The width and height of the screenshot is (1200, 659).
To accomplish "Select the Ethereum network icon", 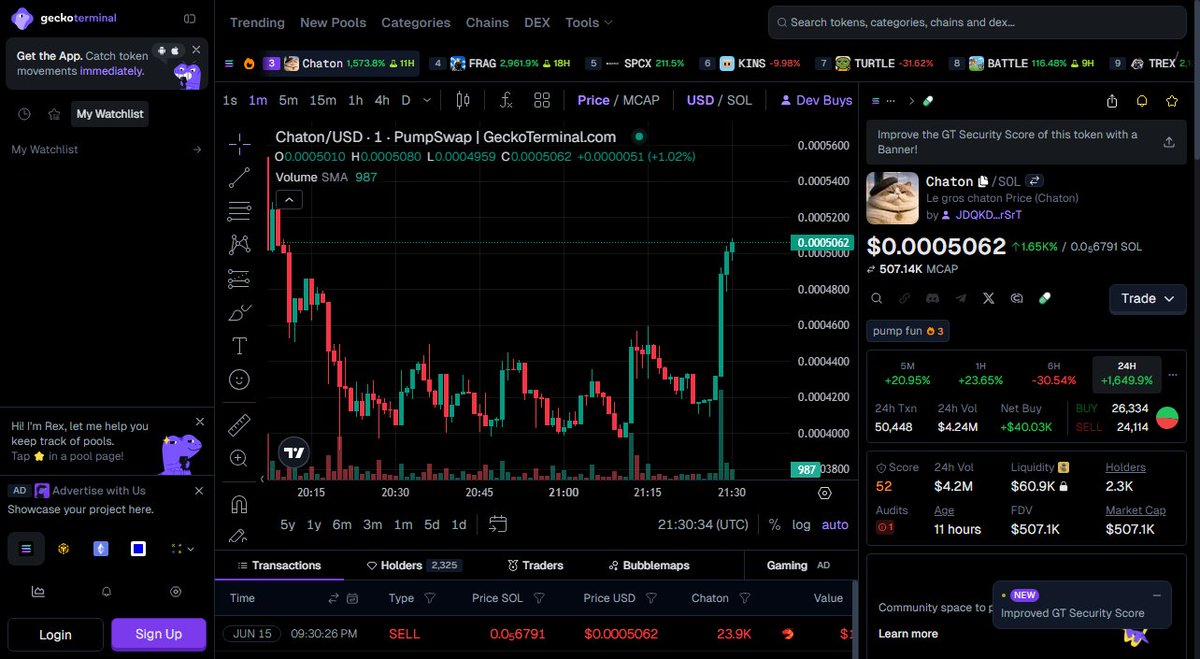I will [101, 548].
